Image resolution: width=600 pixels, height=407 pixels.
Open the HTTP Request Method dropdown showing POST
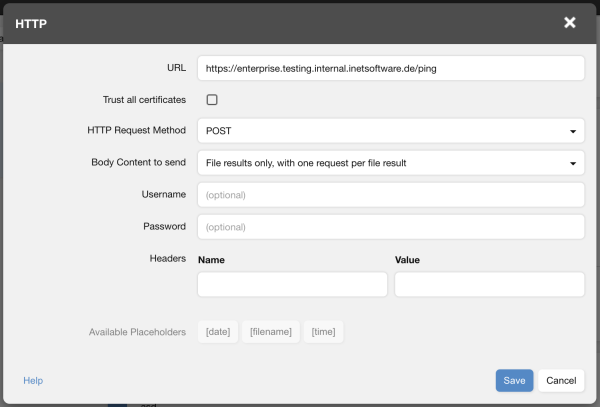point(390,131)
